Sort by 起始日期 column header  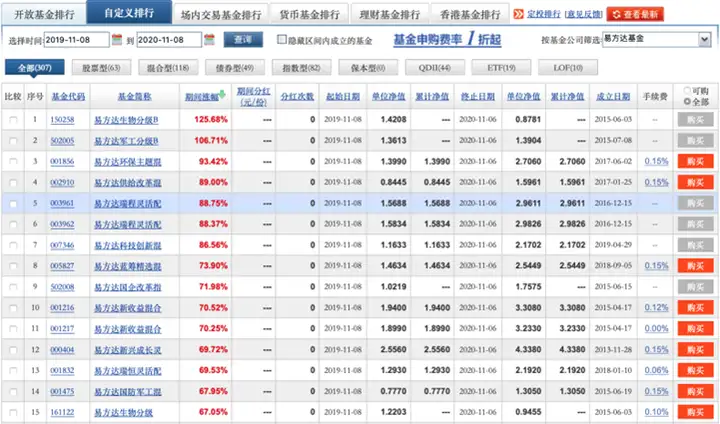[343, 96]
